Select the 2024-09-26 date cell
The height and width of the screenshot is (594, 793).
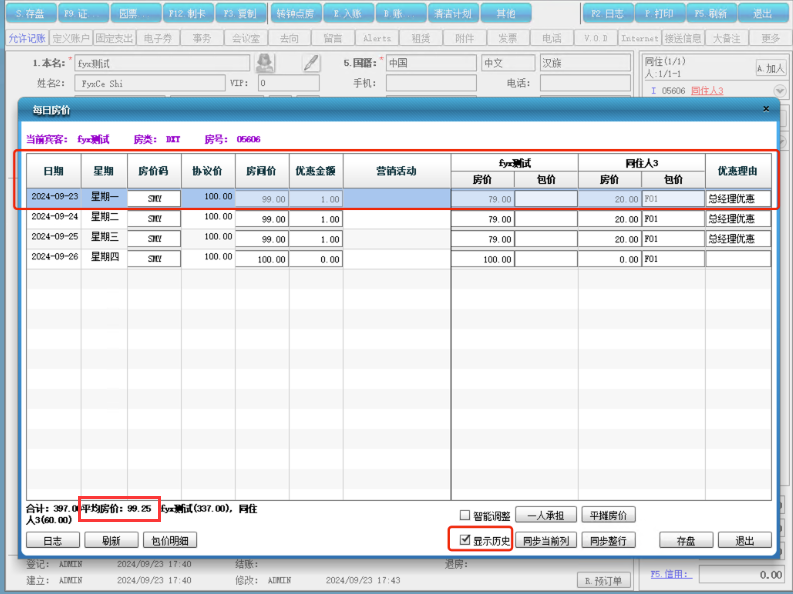[x=54, y=257]
